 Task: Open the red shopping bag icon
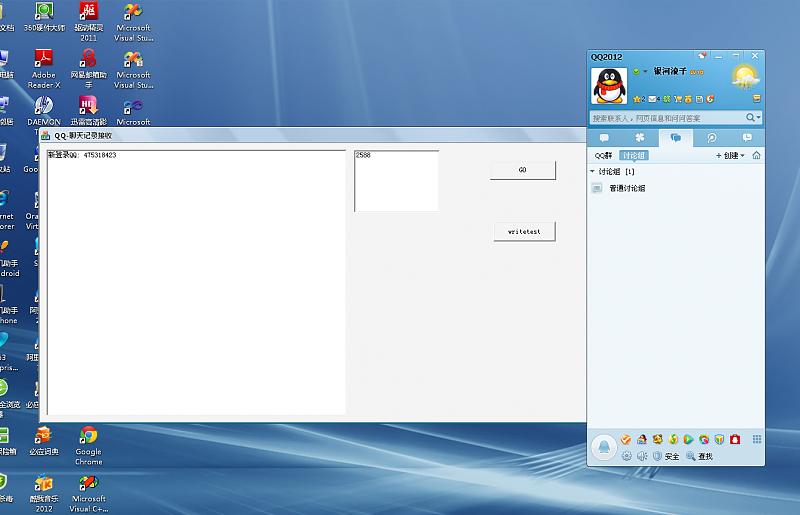point(735,439)
